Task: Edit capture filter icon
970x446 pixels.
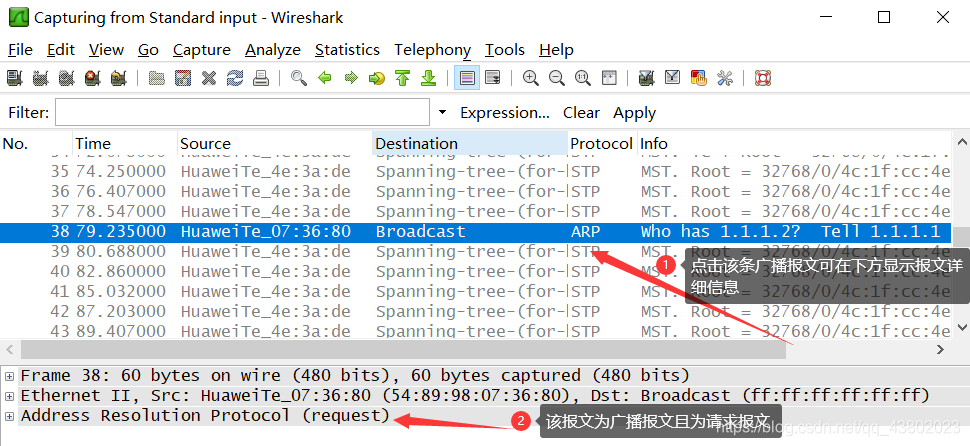Action: [x=646, y=78]
